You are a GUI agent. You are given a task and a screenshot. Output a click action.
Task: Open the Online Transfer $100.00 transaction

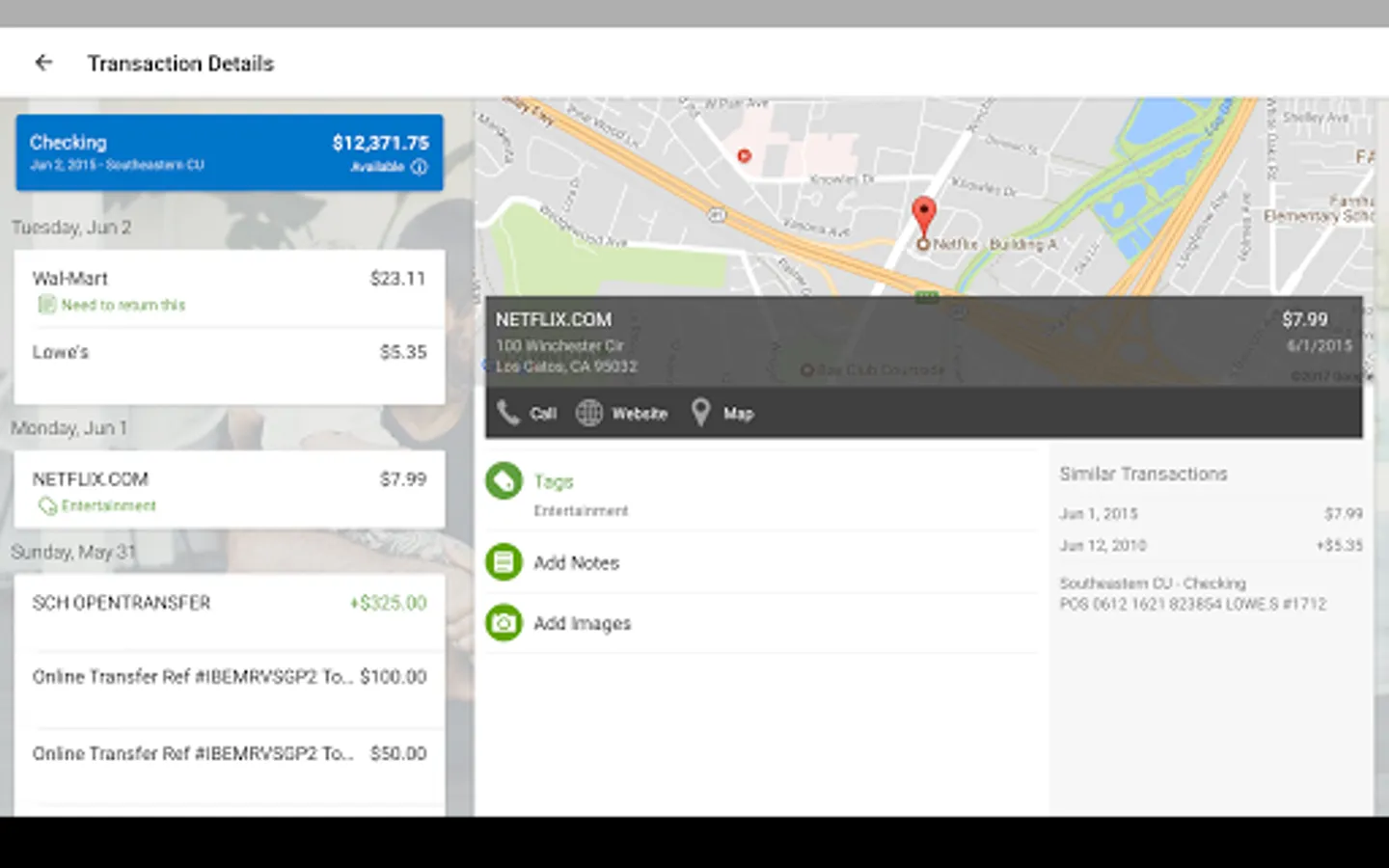230,689
